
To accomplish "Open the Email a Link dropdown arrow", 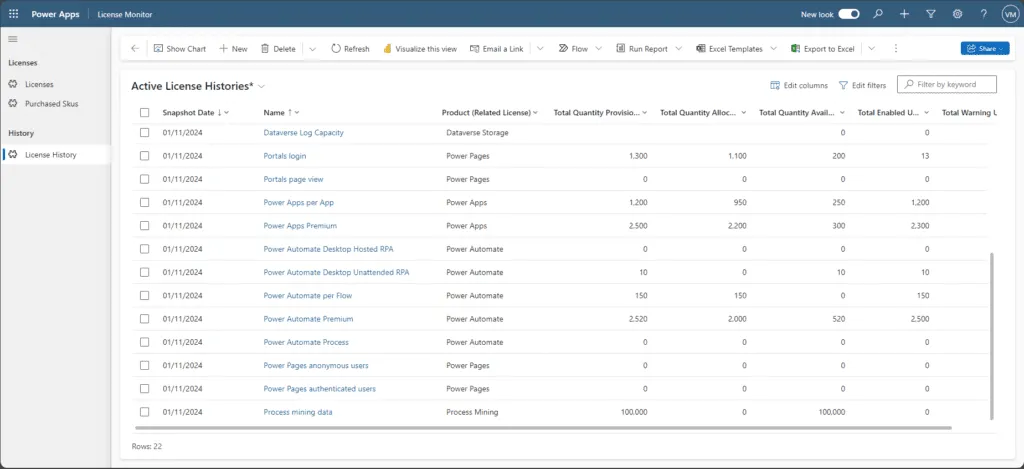I will coord(540,48).
